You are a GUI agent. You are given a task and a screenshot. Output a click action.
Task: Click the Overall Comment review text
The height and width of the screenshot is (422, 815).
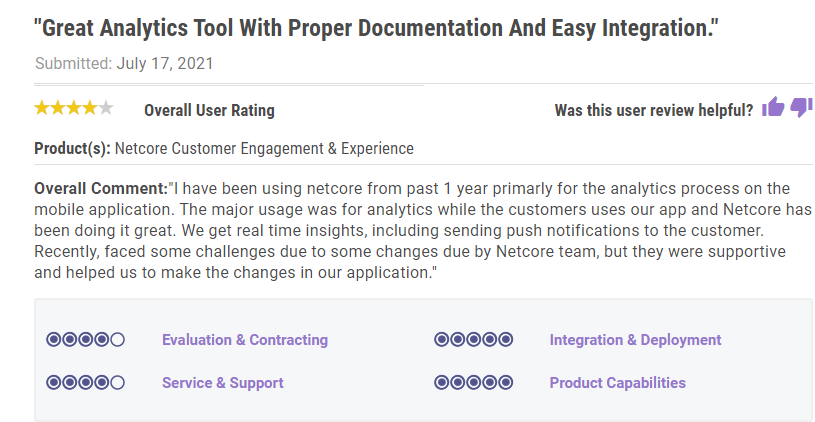point(423,230)
